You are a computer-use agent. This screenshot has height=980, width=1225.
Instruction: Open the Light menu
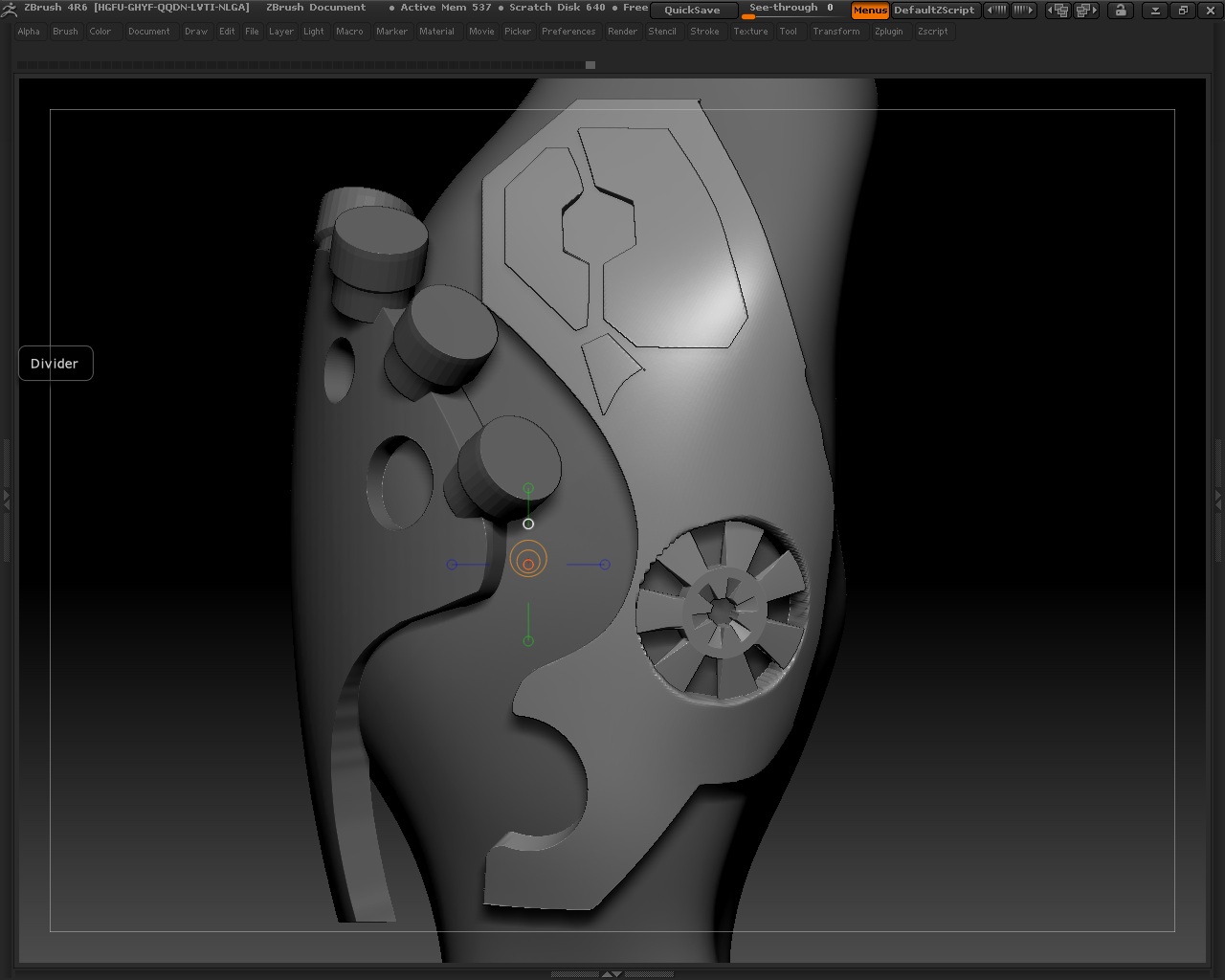[314, 32]
